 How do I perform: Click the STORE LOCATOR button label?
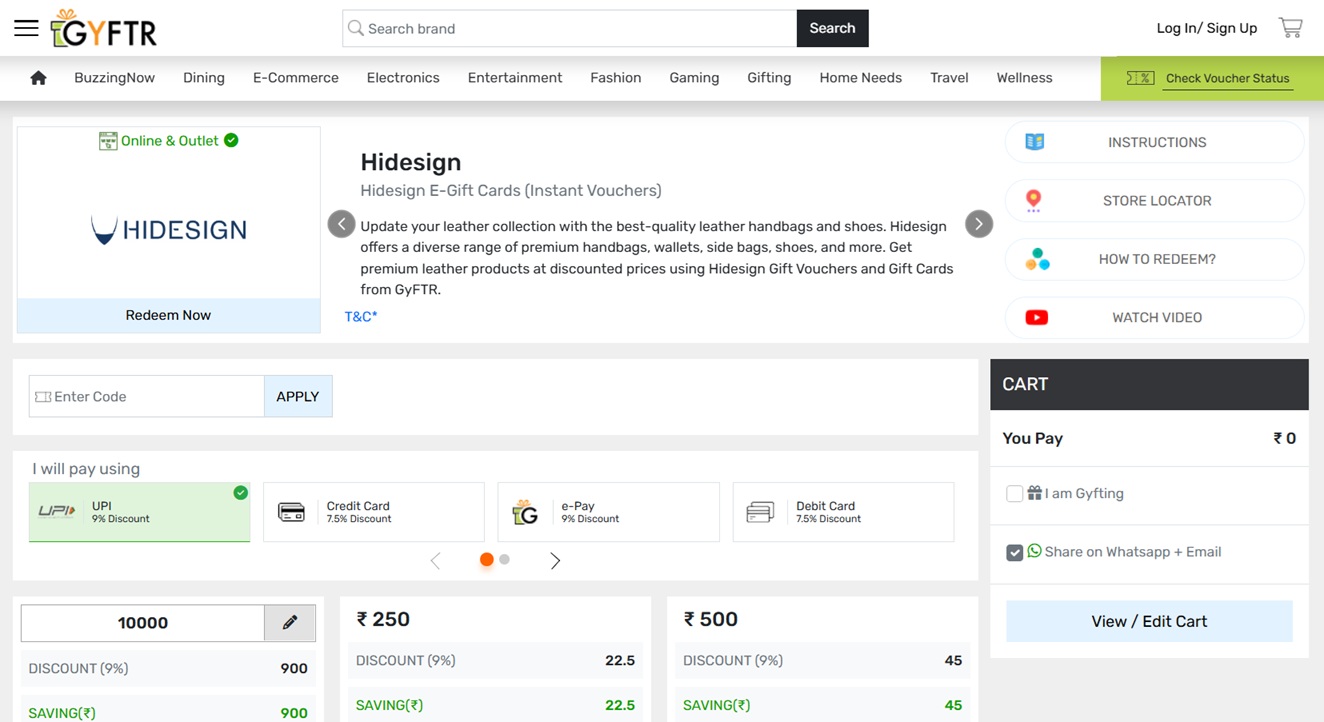point(1157,201)
